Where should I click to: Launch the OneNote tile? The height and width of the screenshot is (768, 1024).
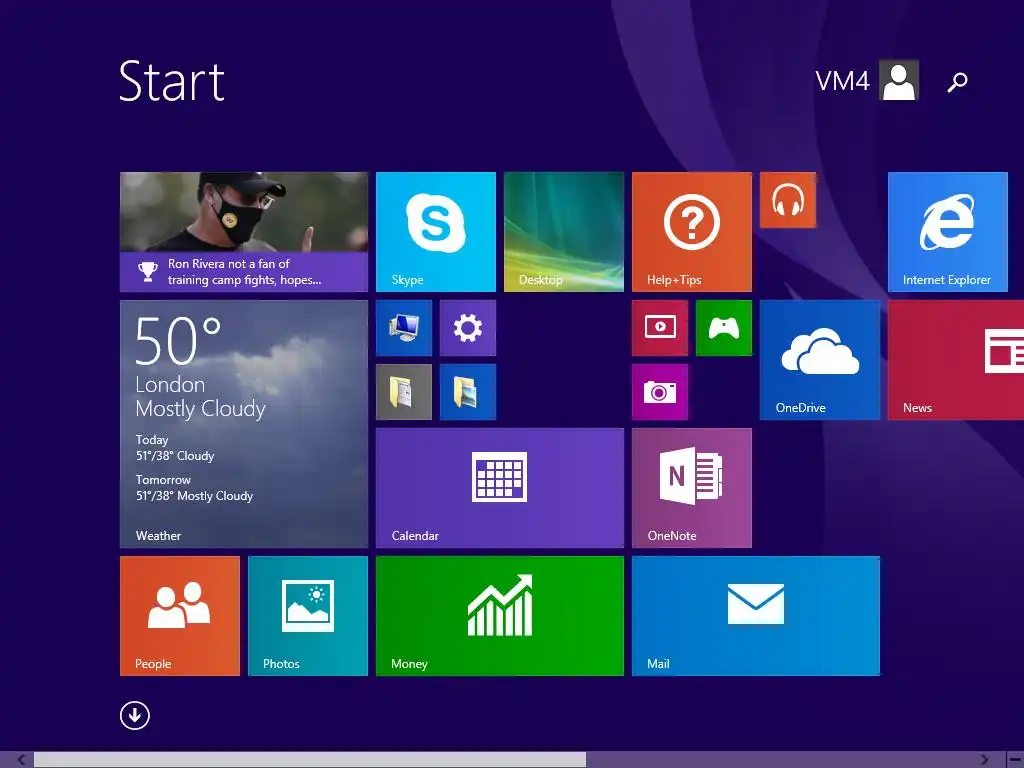(x=692, y=488)
